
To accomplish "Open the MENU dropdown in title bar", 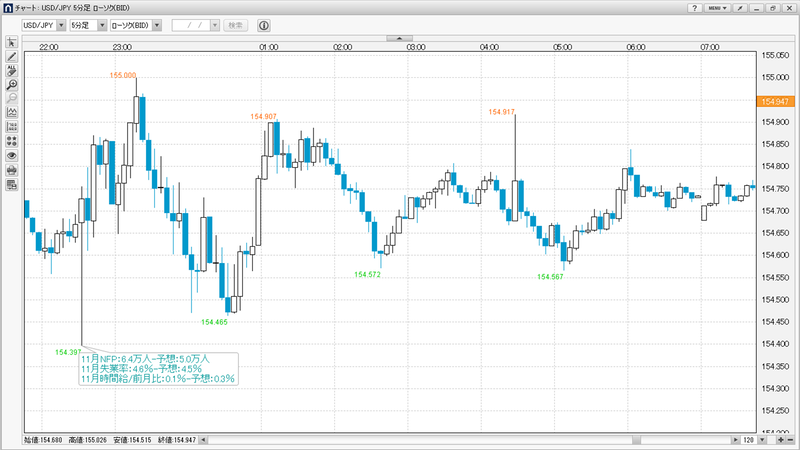I will (x=717, y=8).
